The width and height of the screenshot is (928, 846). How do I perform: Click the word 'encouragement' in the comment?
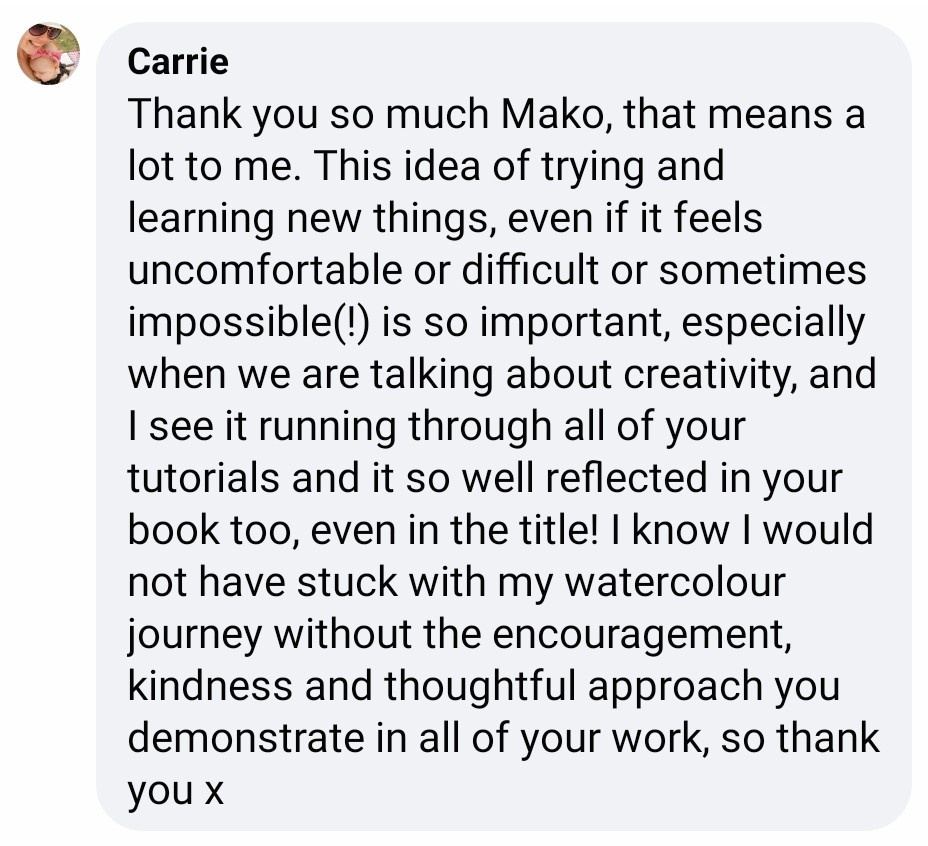pos(642,635)
